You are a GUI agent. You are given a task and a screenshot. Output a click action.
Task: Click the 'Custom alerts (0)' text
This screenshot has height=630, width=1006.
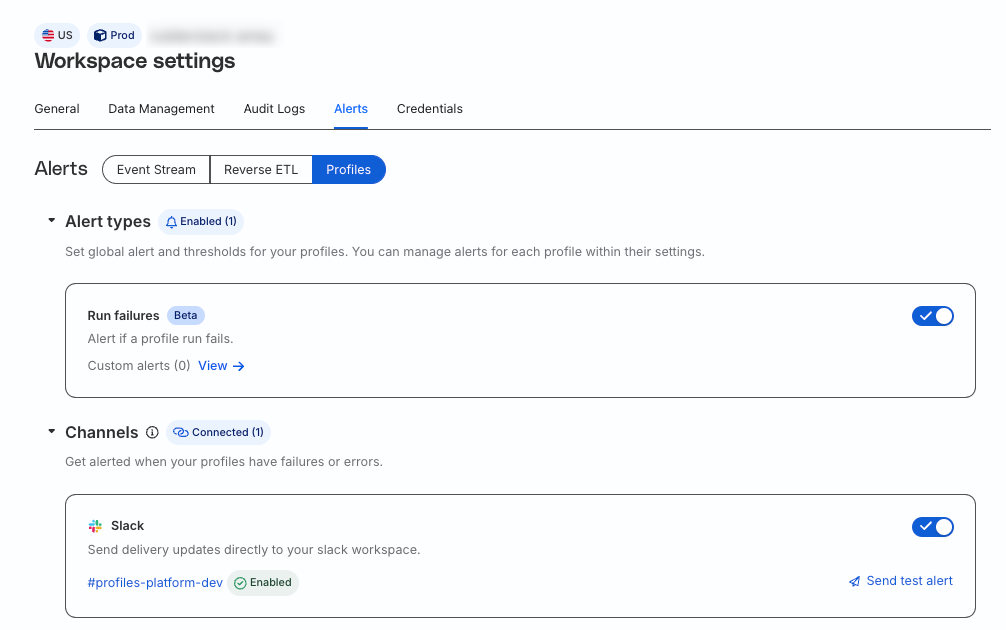139,366
